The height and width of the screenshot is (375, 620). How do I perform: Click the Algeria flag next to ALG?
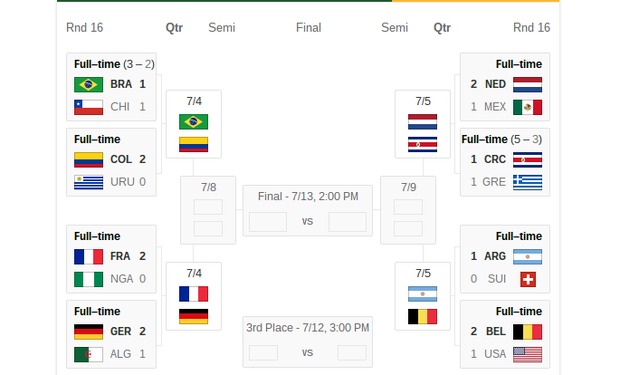[x=89, y=354]
